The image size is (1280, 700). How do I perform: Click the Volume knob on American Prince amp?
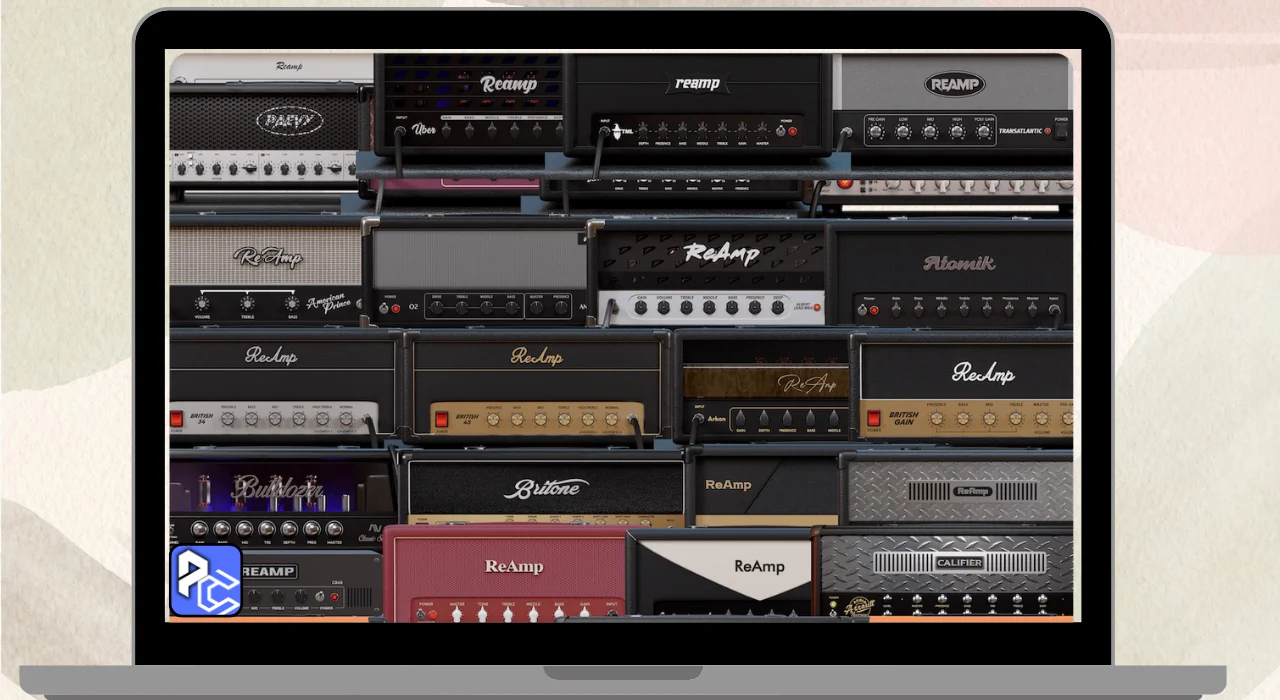(202, 303)
